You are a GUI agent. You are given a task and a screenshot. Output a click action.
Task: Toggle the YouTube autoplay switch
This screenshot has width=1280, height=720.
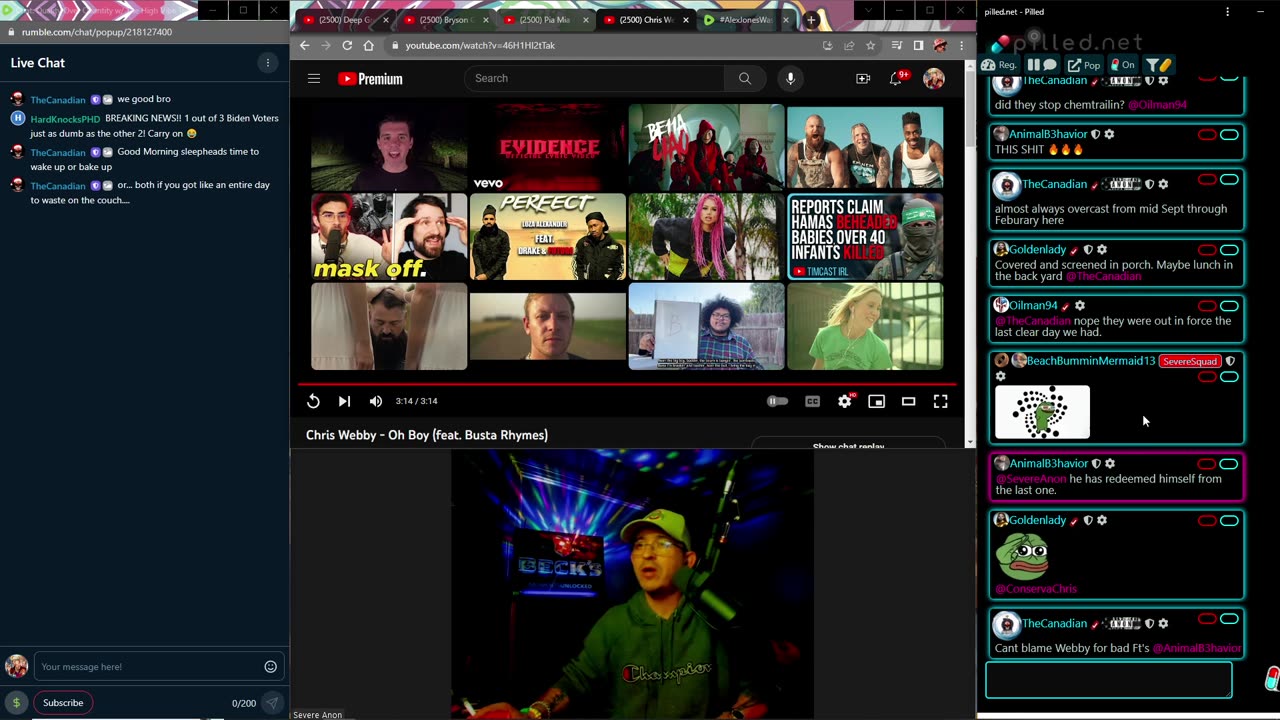coord(777,401)
